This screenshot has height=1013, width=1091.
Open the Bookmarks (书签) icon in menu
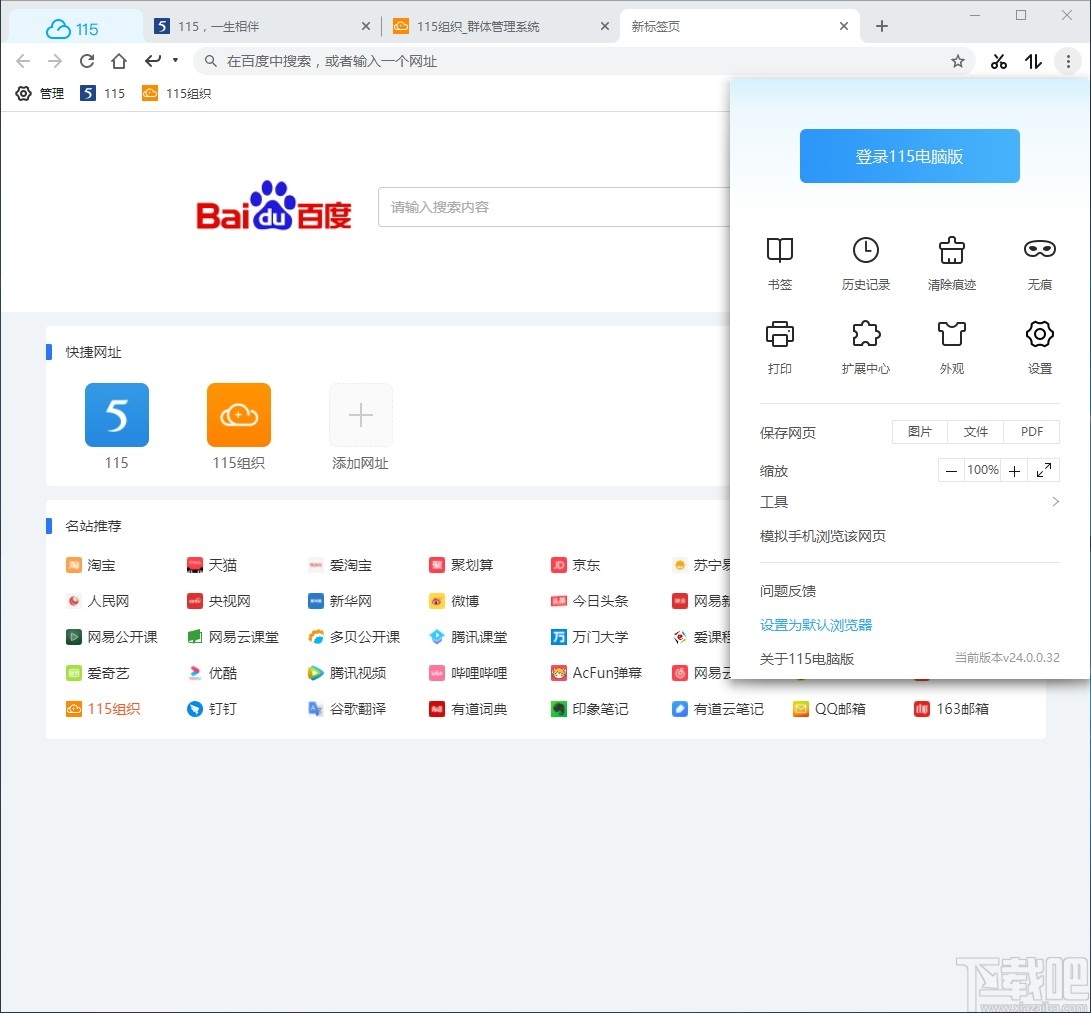tap(779, 250)
